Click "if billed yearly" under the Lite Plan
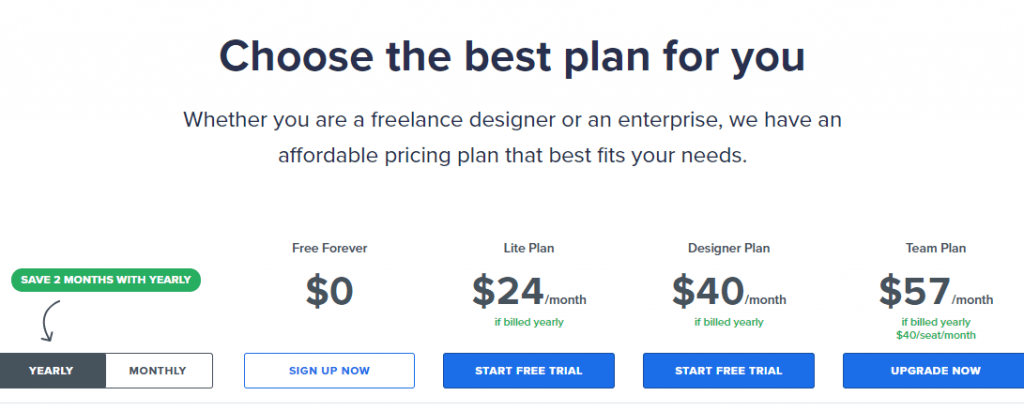1024x411 pixels. pos(529,322)
